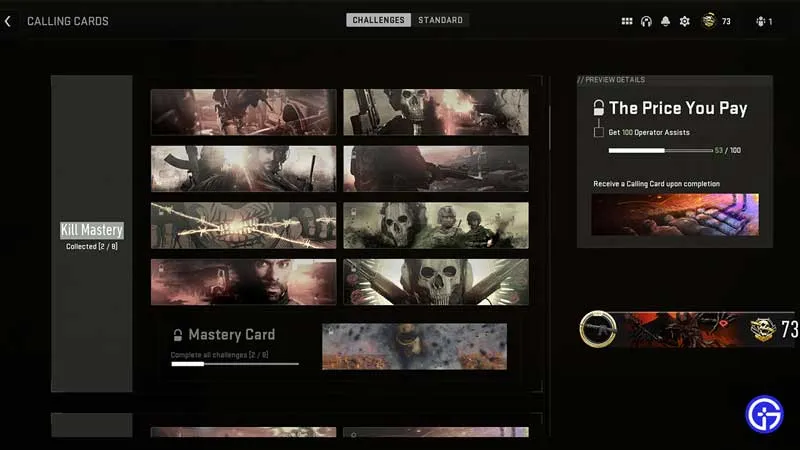Select the soldier calling card in the first row
800x450 pixels.
pos(243,112)
